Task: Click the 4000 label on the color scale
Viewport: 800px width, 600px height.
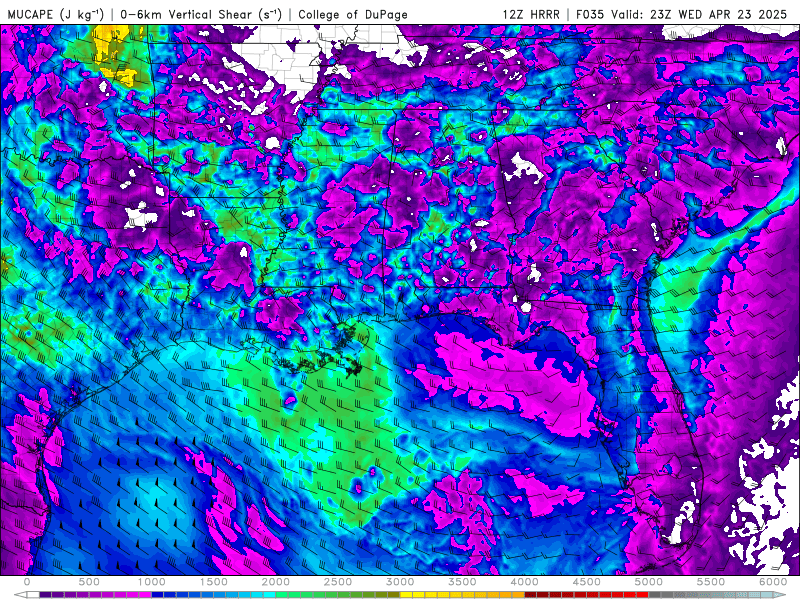Action: click(524, 582)
